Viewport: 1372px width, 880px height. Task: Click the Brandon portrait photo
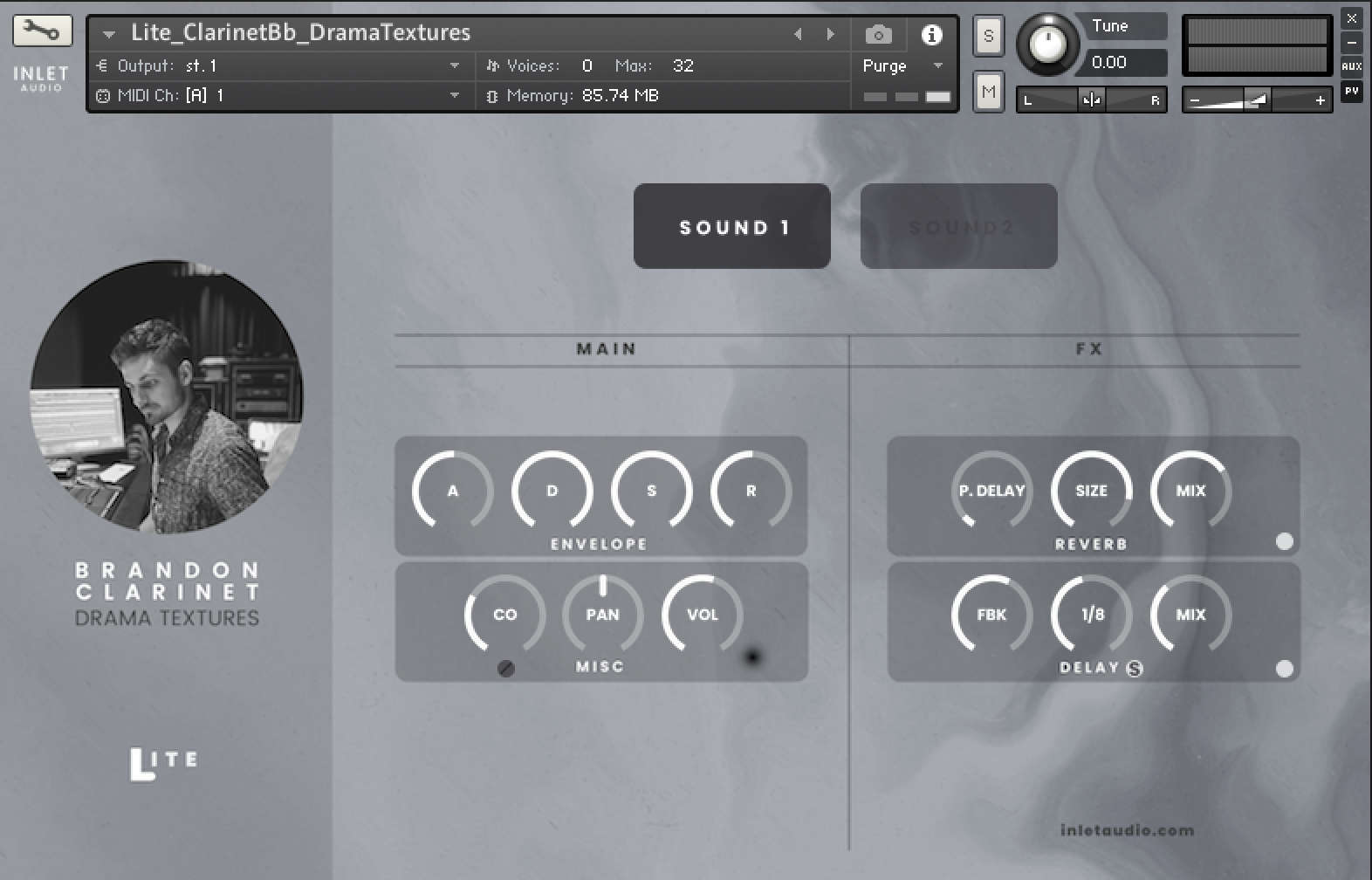click(x=167, y=395)
